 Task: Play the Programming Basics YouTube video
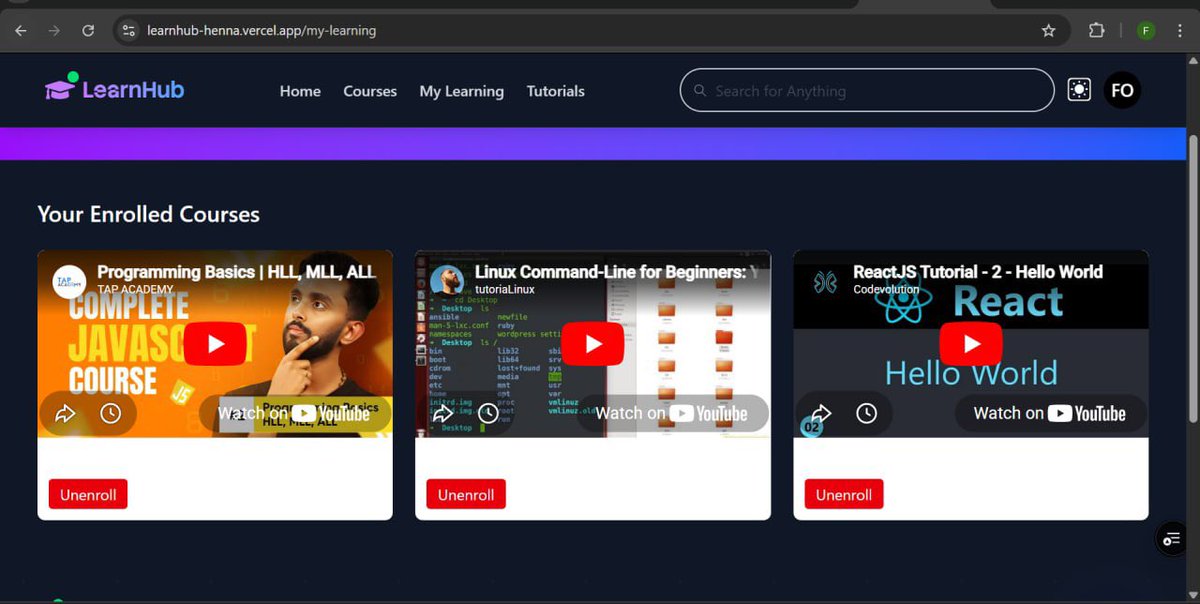click(215, 344)
